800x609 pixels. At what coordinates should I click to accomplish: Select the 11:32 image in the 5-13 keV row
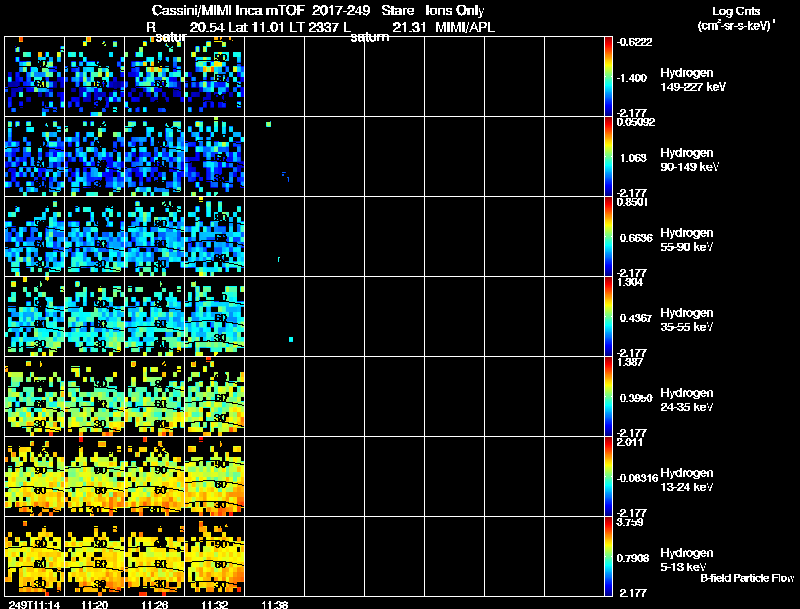pyautogui.click(x=215, y=556)
